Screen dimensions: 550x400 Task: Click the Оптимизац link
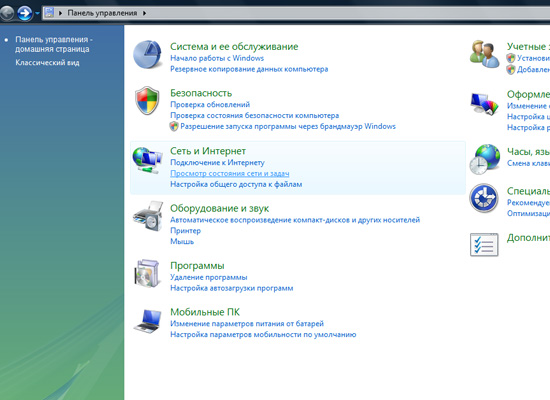point(528,213)
